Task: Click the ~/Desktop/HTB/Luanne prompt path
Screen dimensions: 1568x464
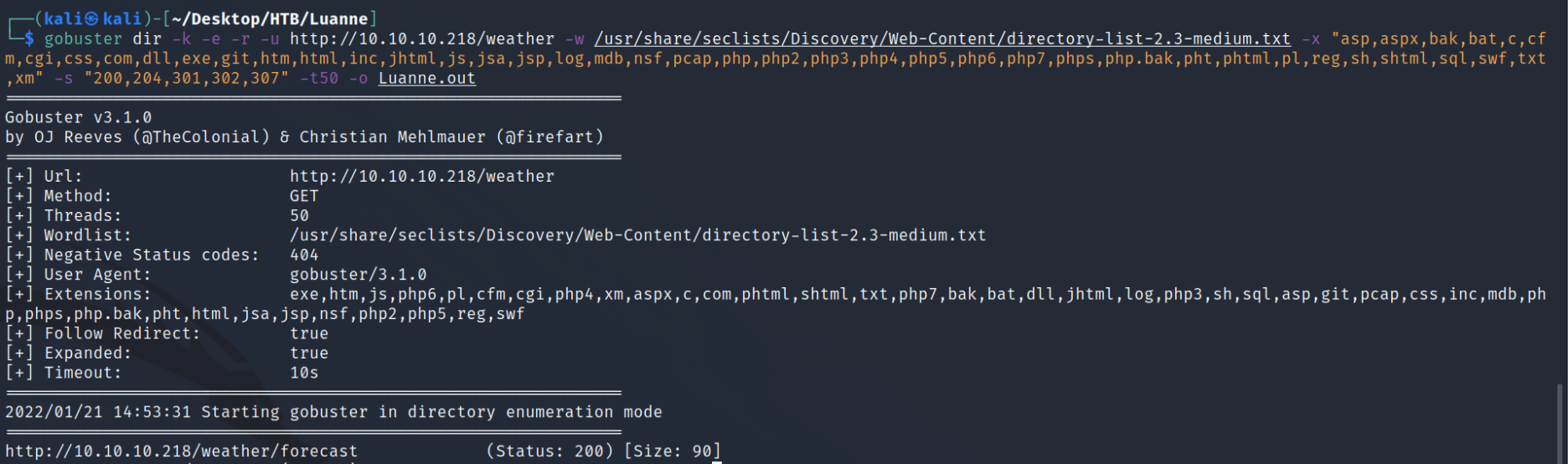Action: click(269, 18)
